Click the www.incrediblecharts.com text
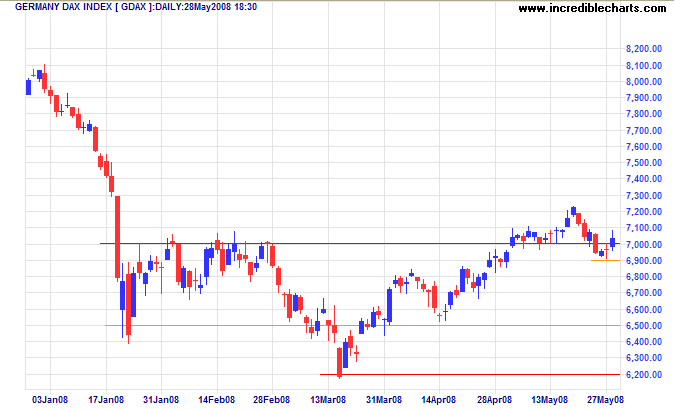Screen dimensions: 675x410 [592, 8]
